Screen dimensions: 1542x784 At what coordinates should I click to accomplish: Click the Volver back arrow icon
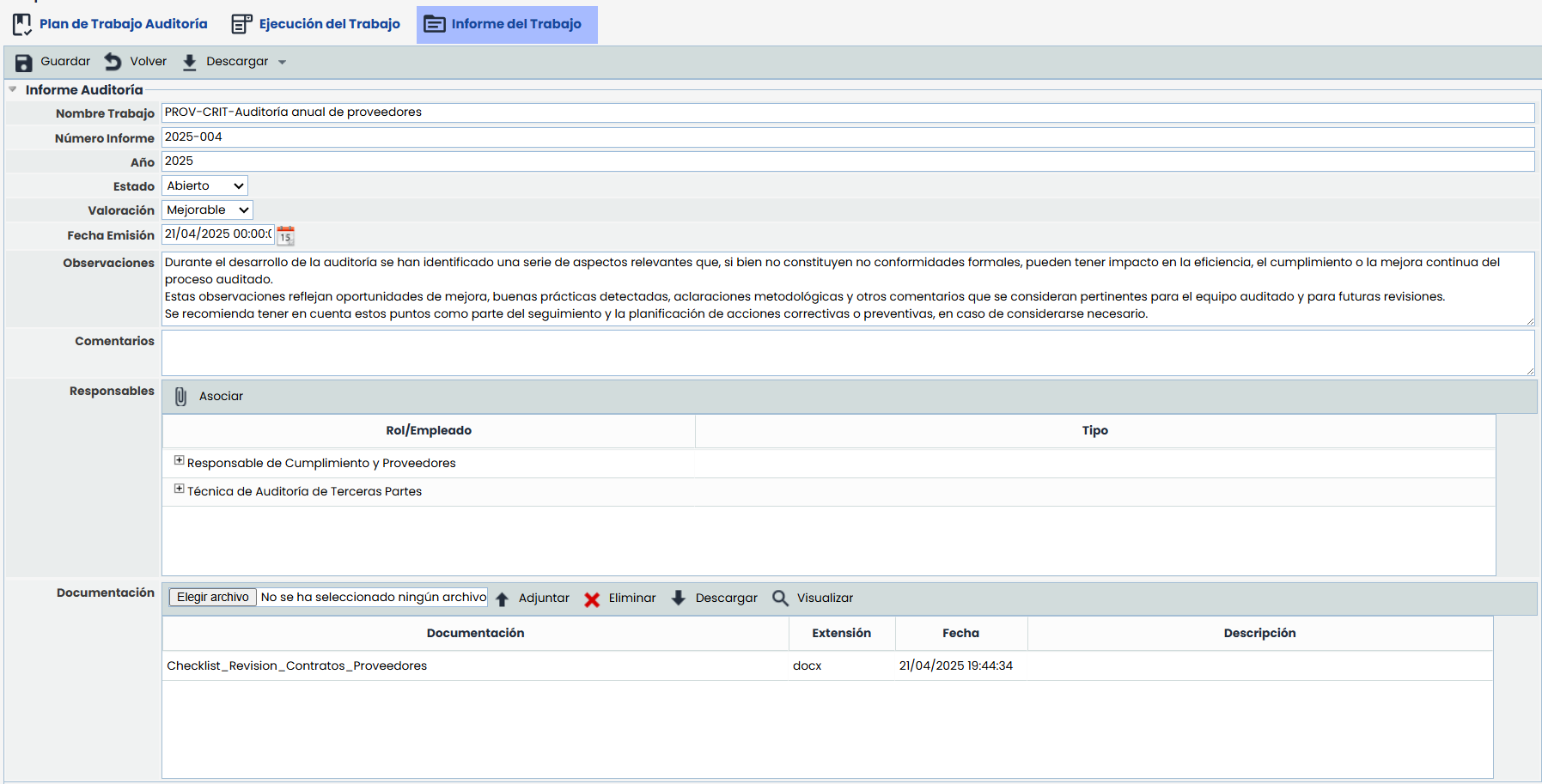(113, 62)
